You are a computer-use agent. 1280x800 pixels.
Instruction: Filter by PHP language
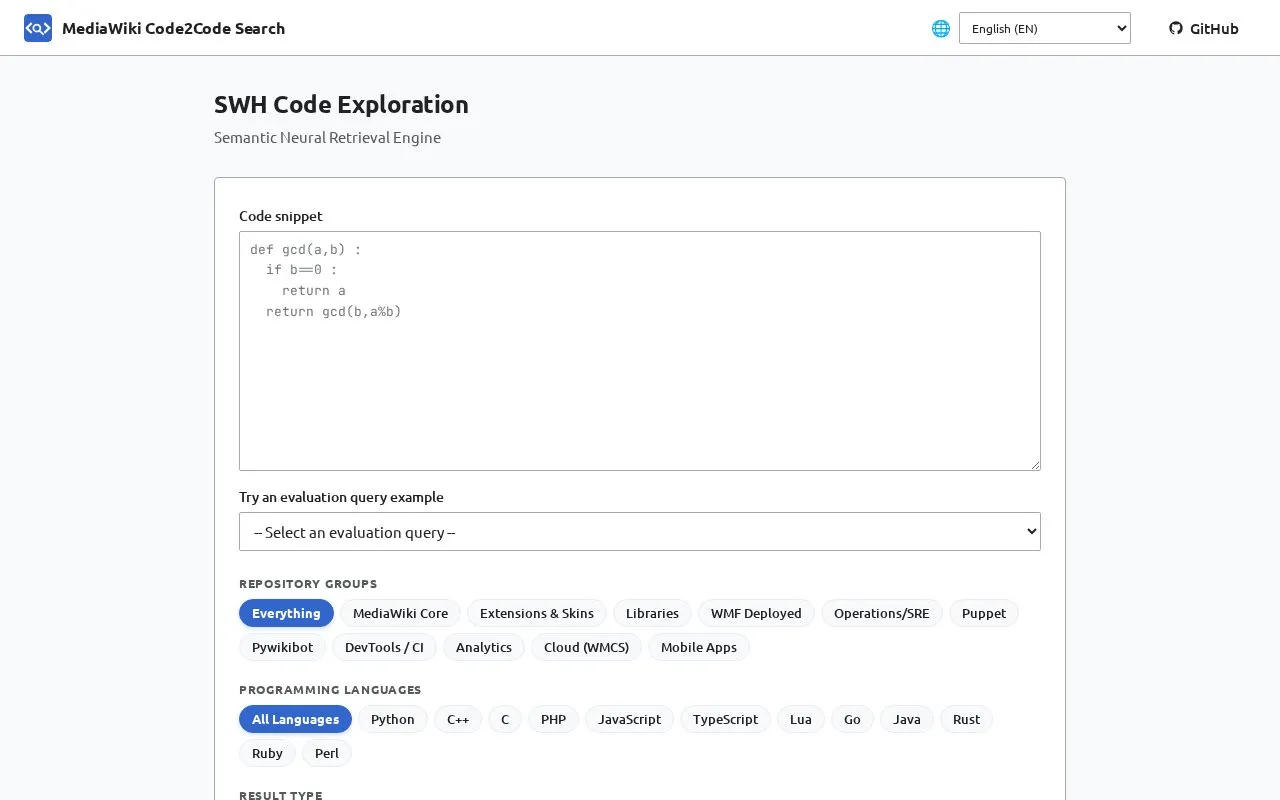click(553, 719)
